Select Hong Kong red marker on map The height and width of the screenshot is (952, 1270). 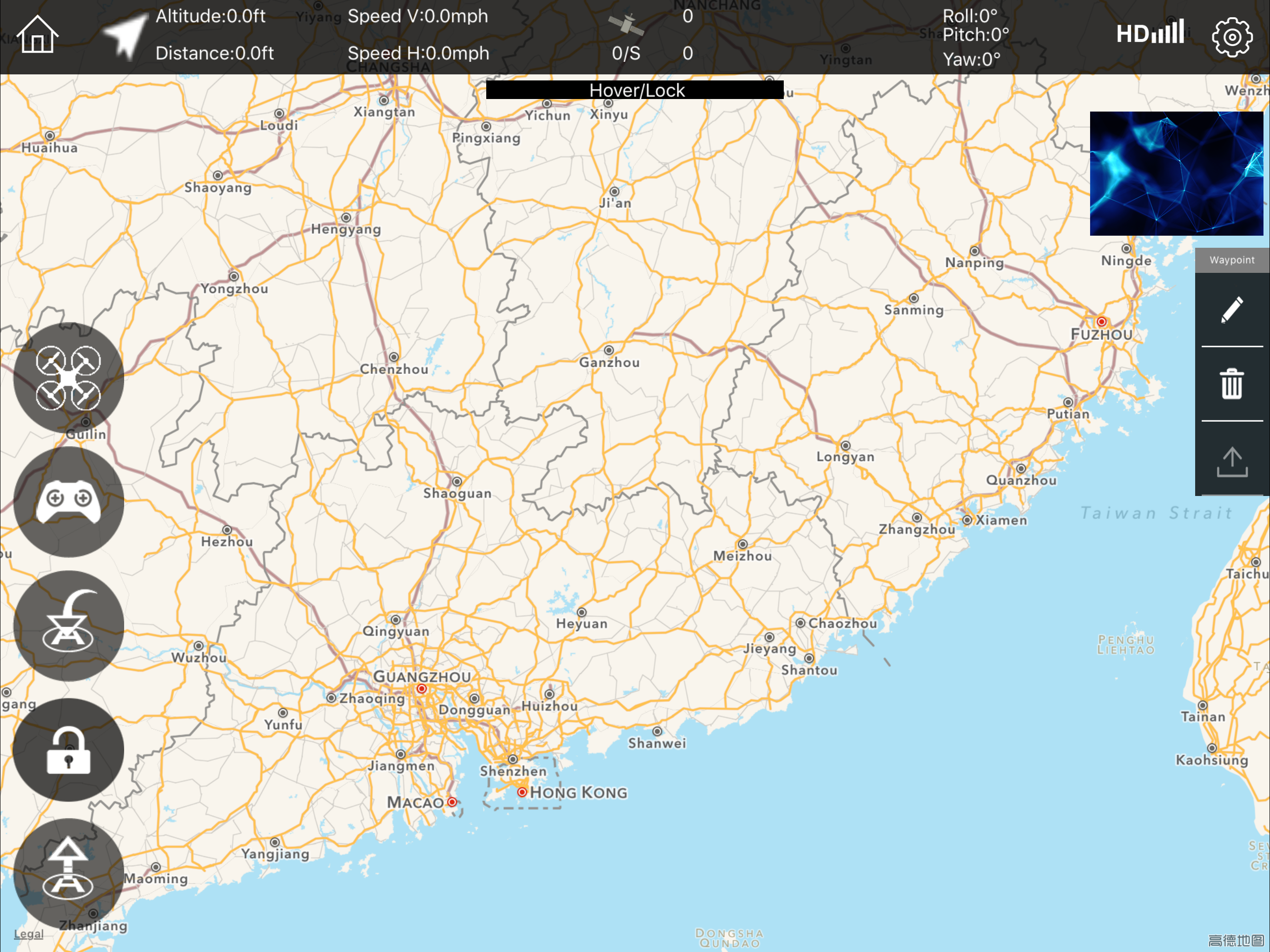[x=522, y=793]
